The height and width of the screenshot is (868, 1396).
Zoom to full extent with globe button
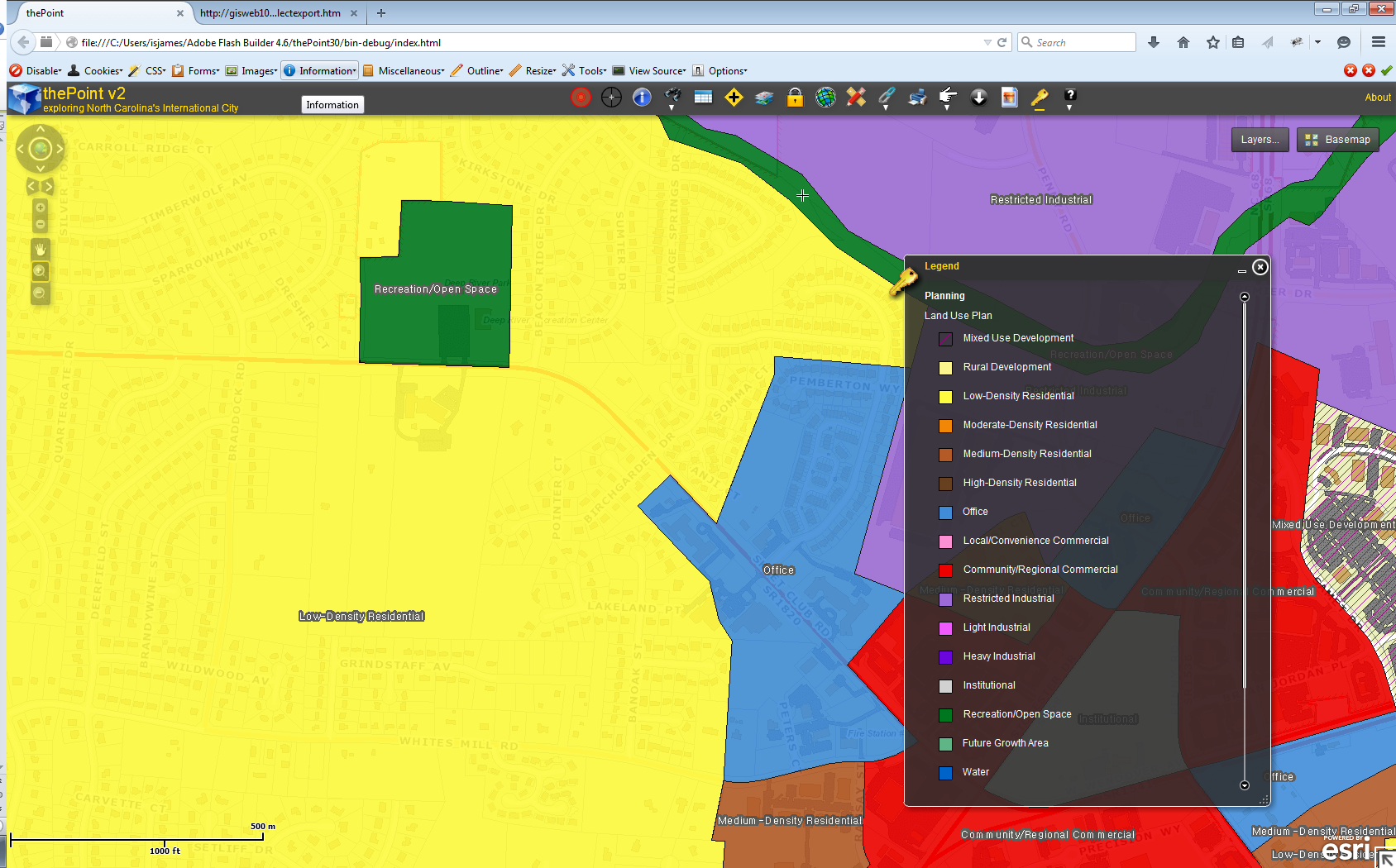41,149
